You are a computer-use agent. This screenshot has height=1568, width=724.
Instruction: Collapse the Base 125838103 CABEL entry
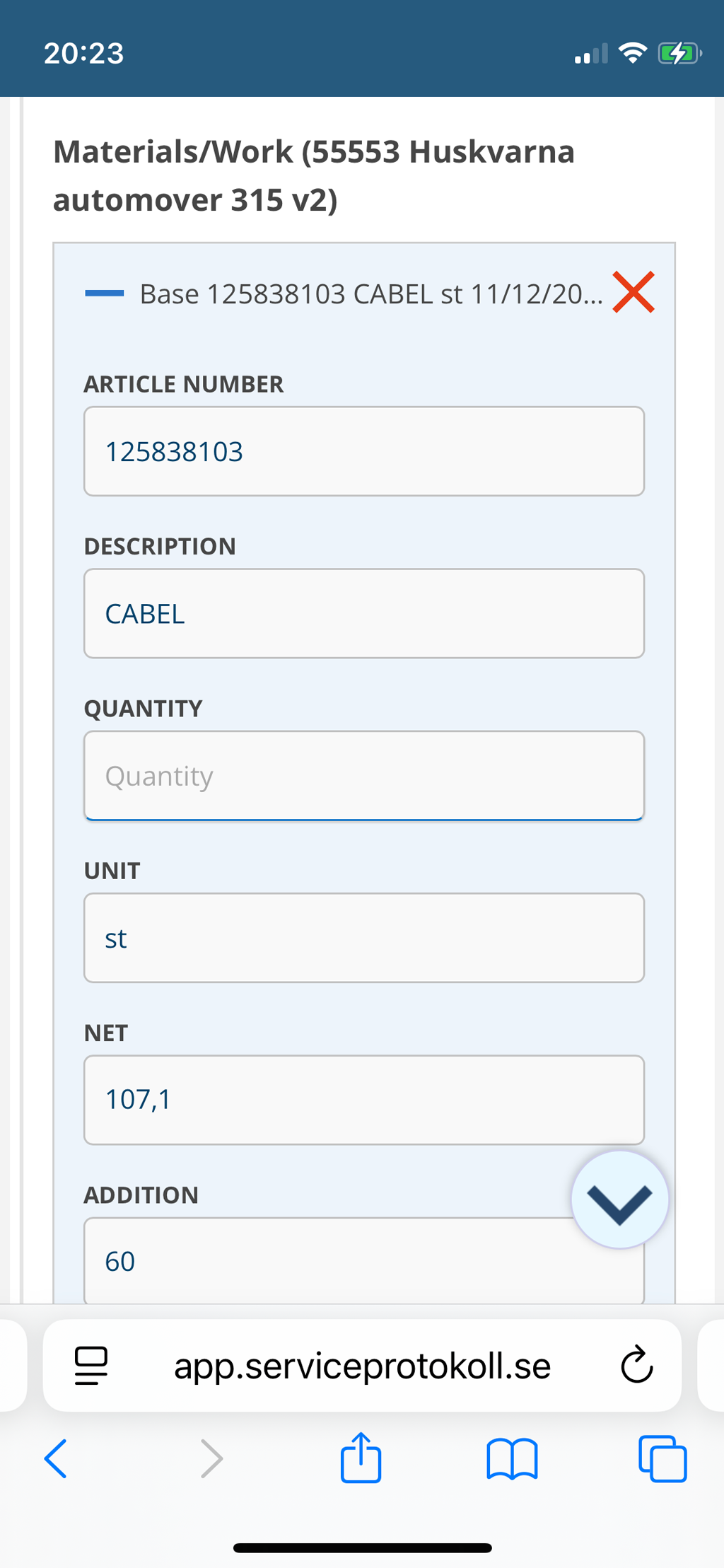point(105,294)
